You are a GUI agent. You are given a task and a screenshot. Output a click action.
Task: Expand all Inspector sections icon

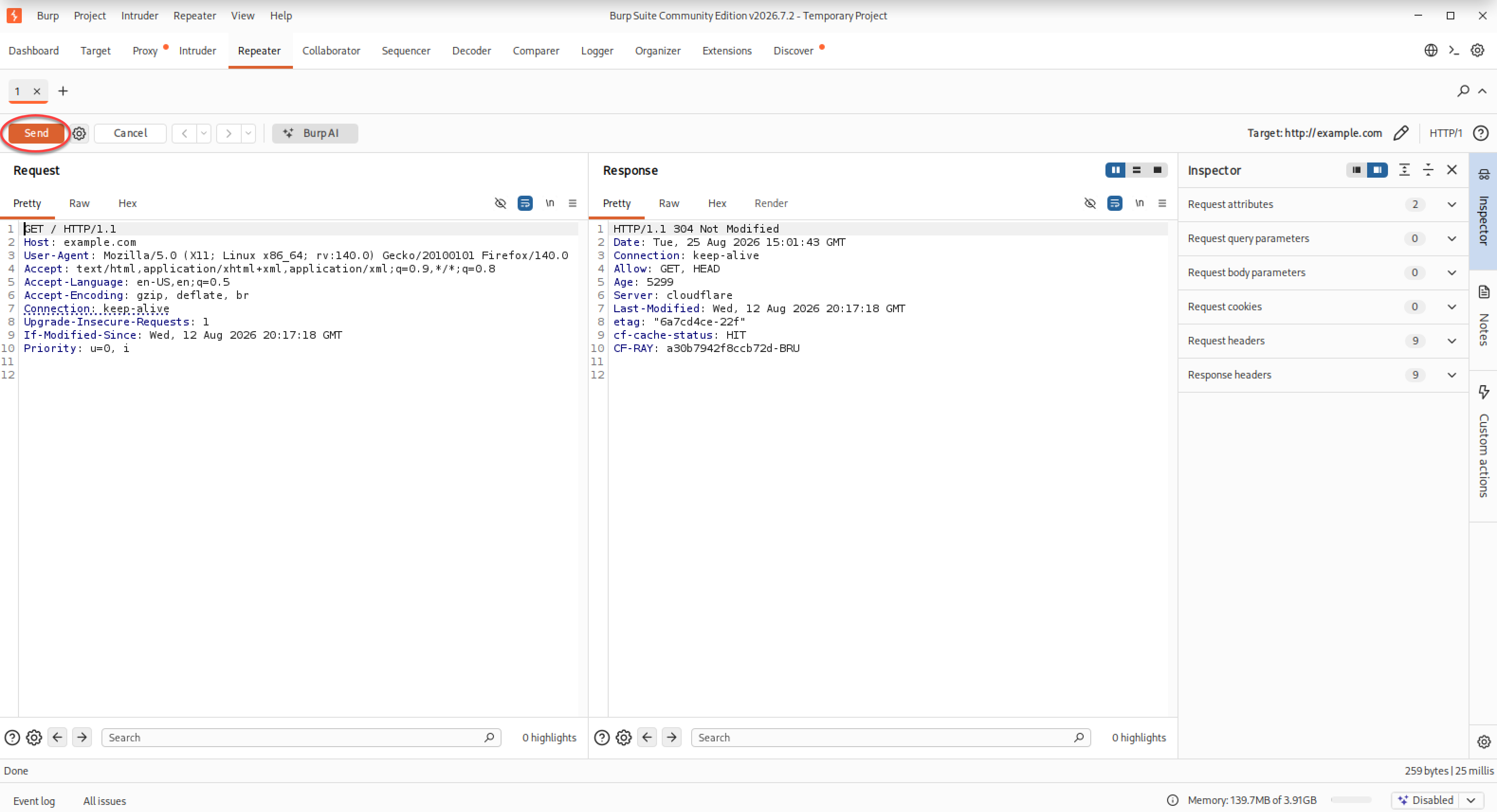coord(1404,170)
